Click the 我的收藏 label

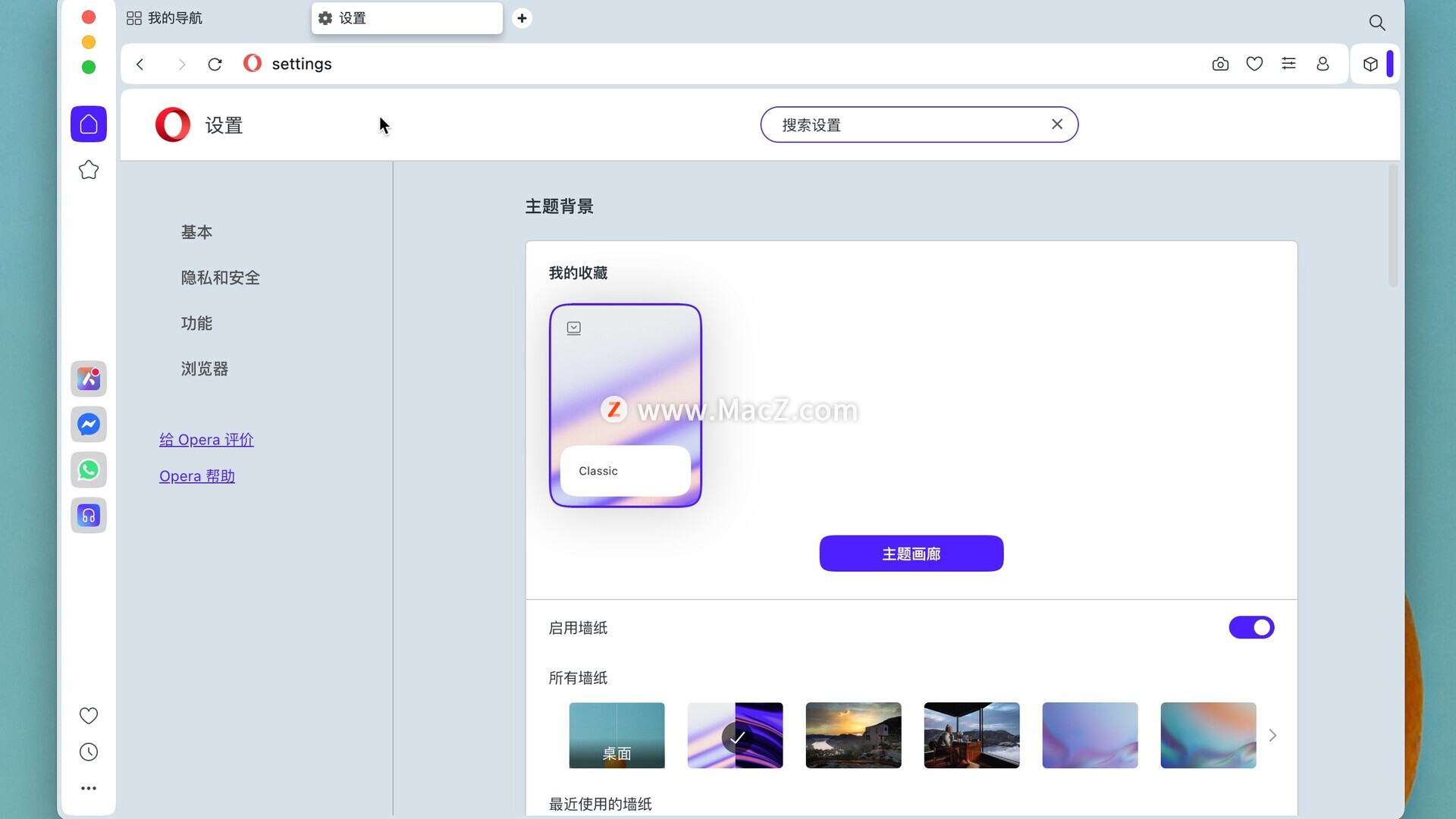click(x=578, y=273)
